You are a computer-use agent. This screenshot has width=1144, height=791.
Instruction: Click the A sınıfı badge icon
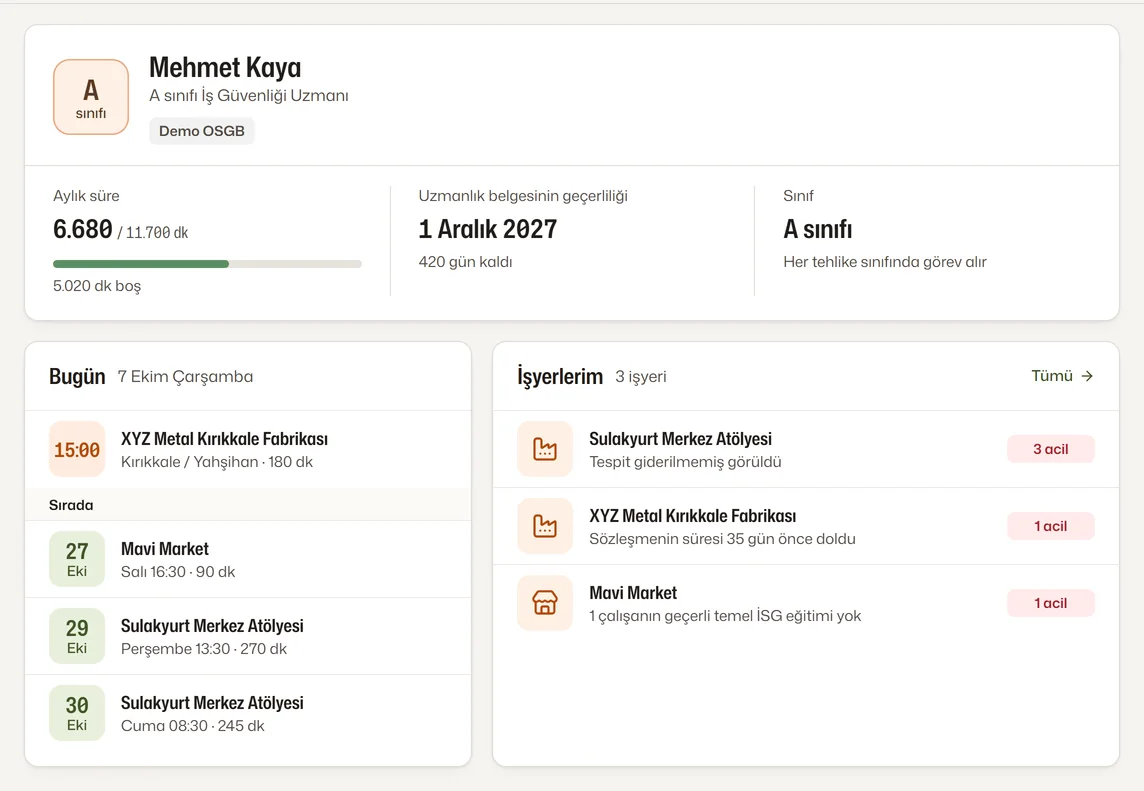tap(91, 97)
